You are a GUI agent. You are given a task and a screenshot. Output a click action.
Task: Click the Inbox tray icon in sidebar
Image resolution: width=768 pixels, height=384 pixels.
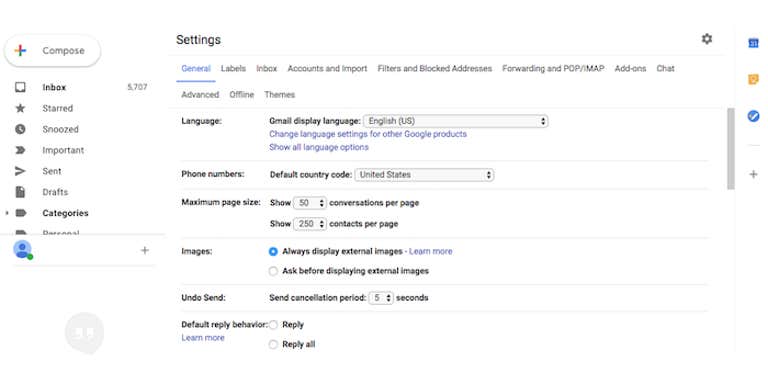coord(20,87)
